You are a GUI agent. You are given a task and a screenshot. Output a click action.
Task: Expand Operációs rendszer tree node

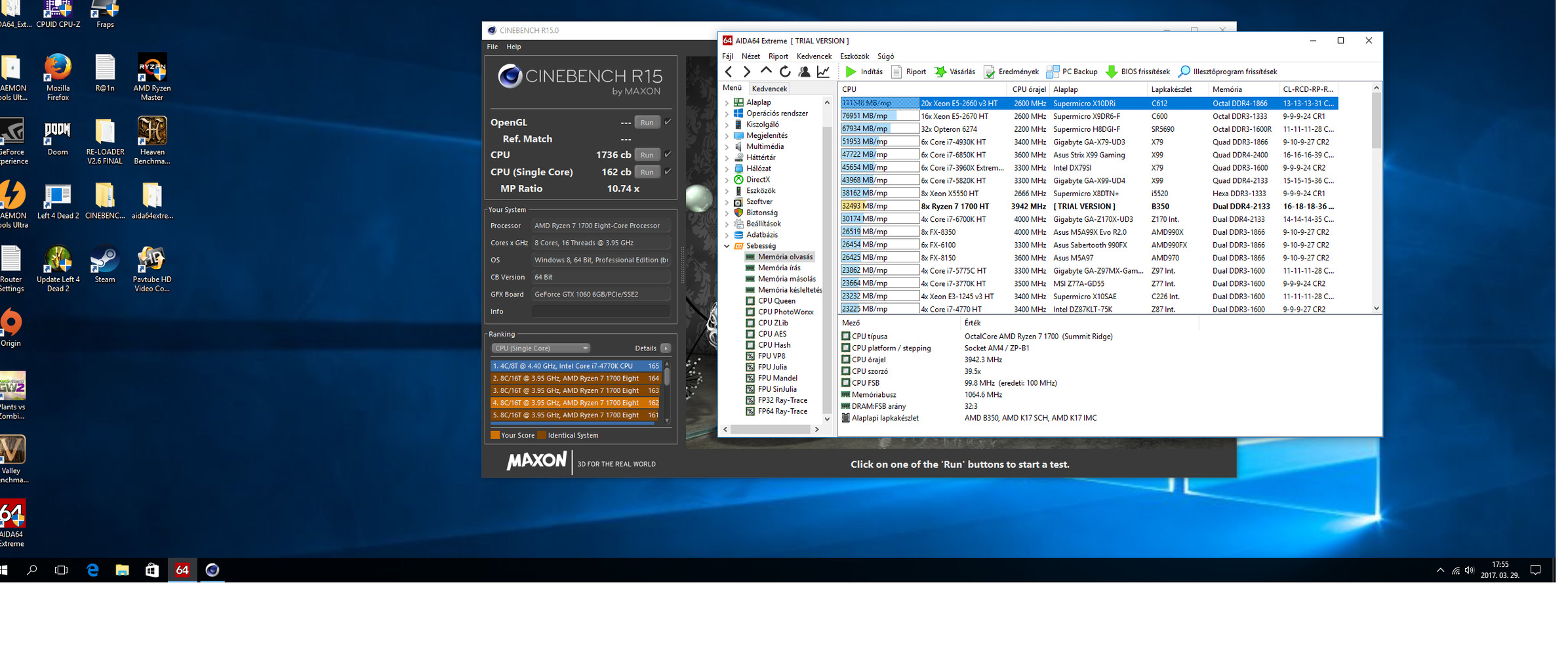pyautogui.click(x=727, y=114)
